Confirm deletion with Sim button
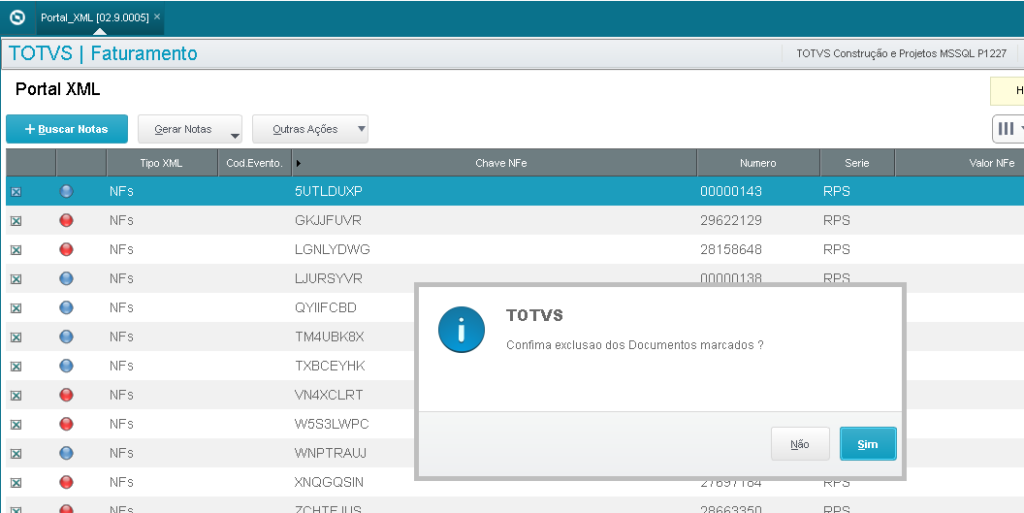The image size is (1024, 513). [867, 444]
